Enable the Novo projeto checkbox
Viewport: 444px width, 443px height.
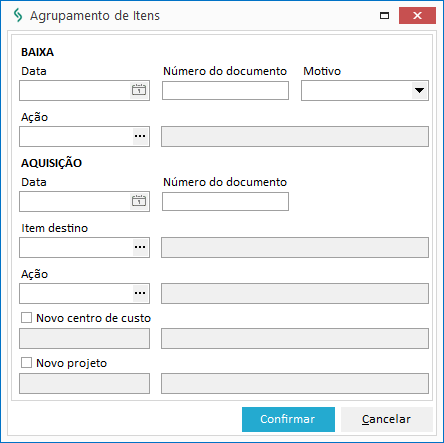[27, 363]
